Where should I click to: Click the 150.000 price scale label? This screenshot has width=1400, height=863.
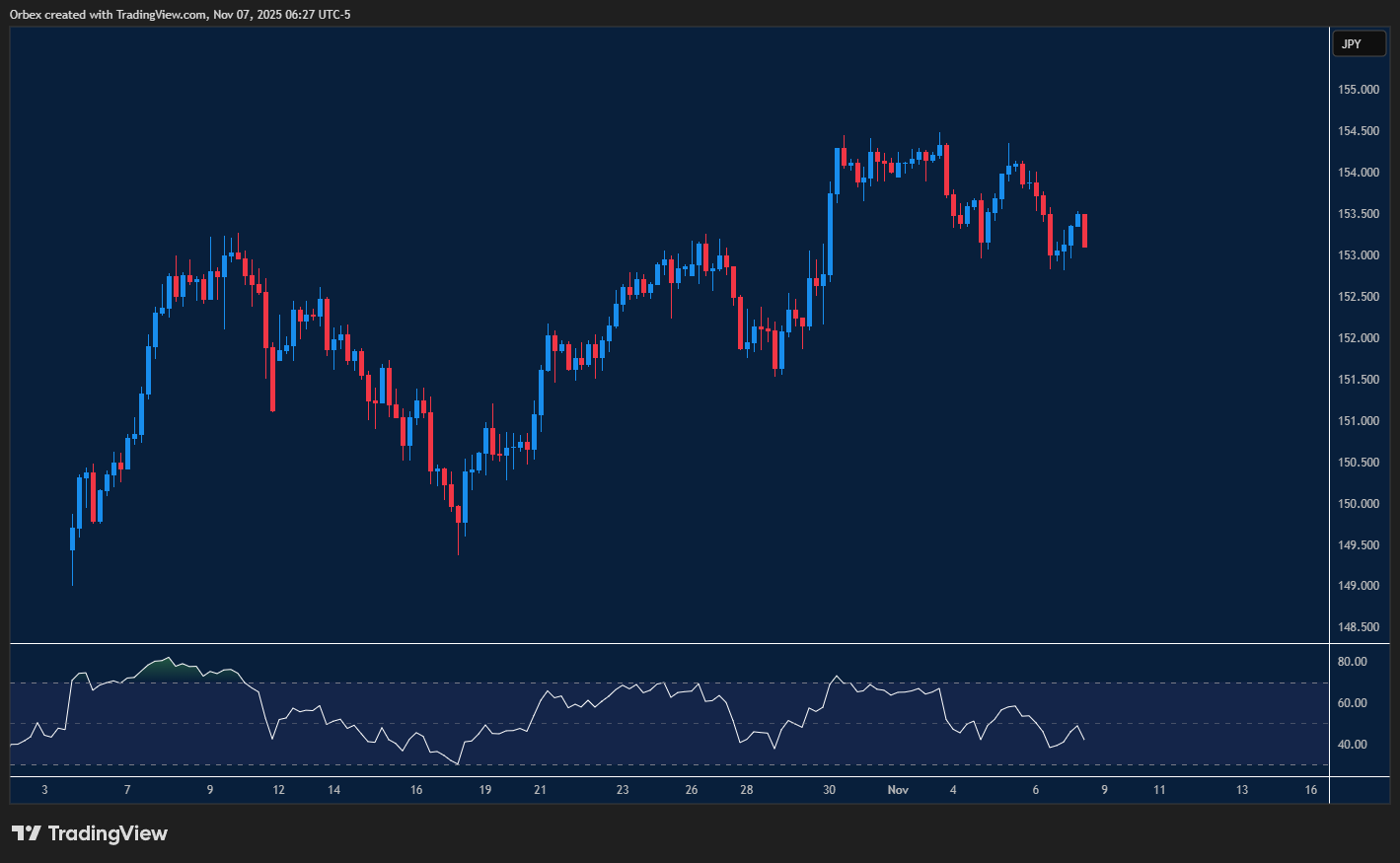click(1358, 504)
